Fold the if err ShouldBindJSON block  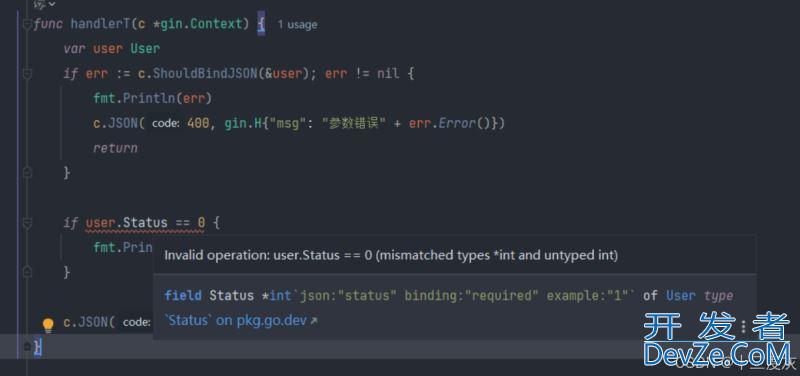28,74
